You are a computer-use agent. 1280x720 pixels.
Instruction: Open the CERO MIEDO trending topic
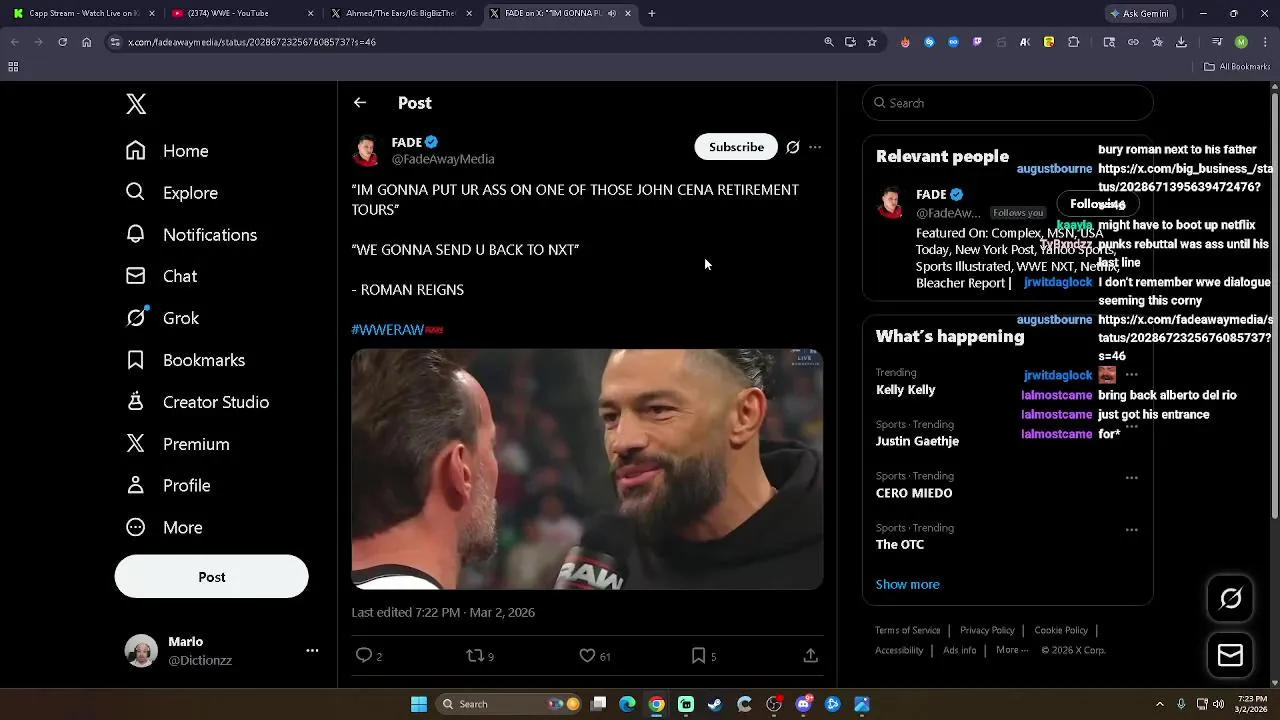click(x=914, y=493)
